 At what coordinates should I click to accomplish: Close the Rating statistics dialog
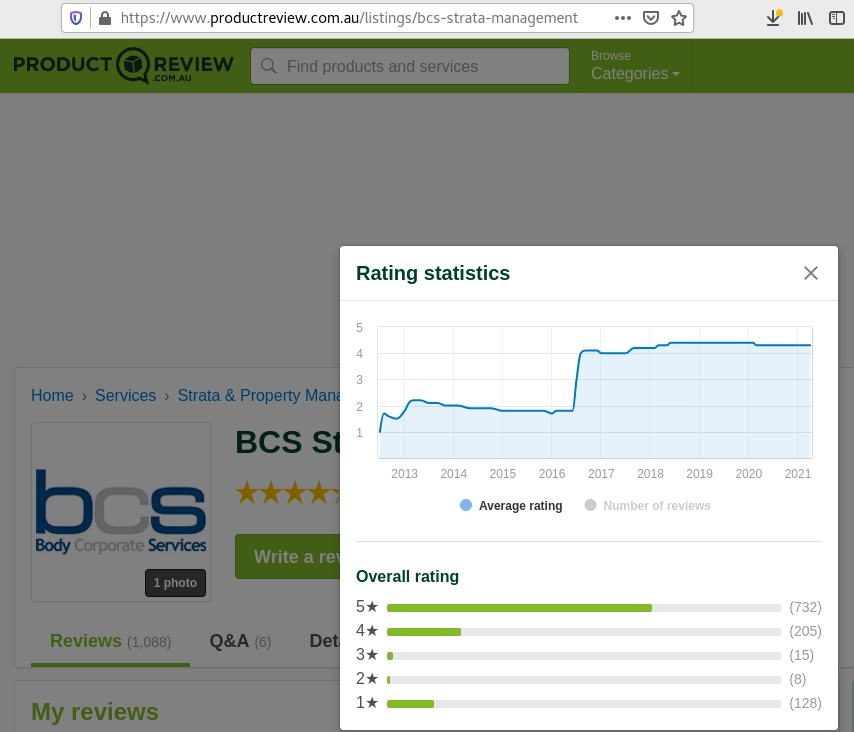tap(811, 273)
